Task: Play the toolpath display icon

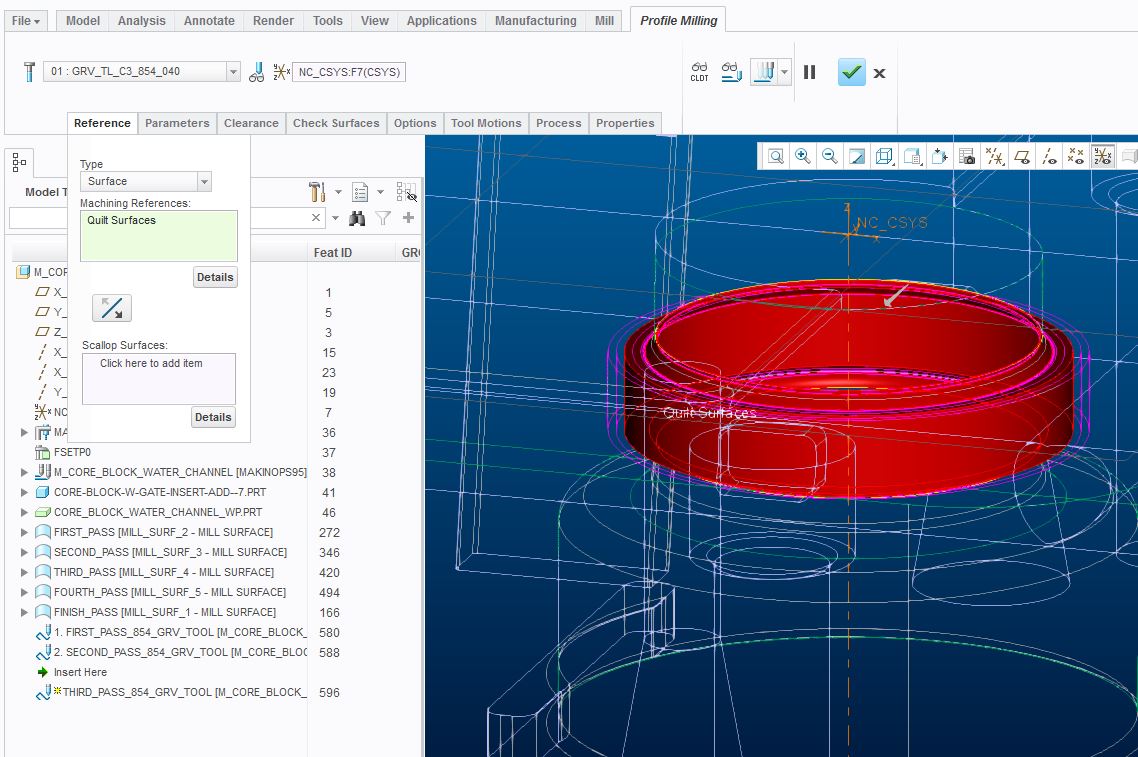Action: click(x=764, y=72)
